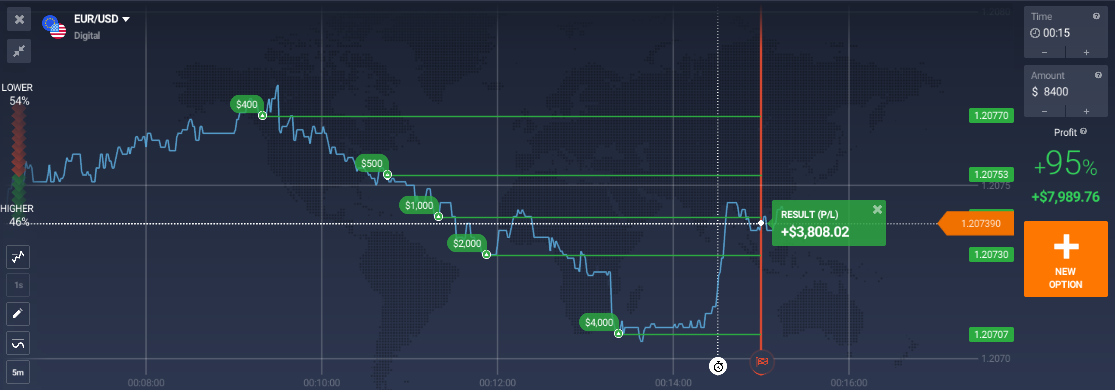1115x390 pixels.
Task: Select the pencil drawing tool
Action: point(19,313)
